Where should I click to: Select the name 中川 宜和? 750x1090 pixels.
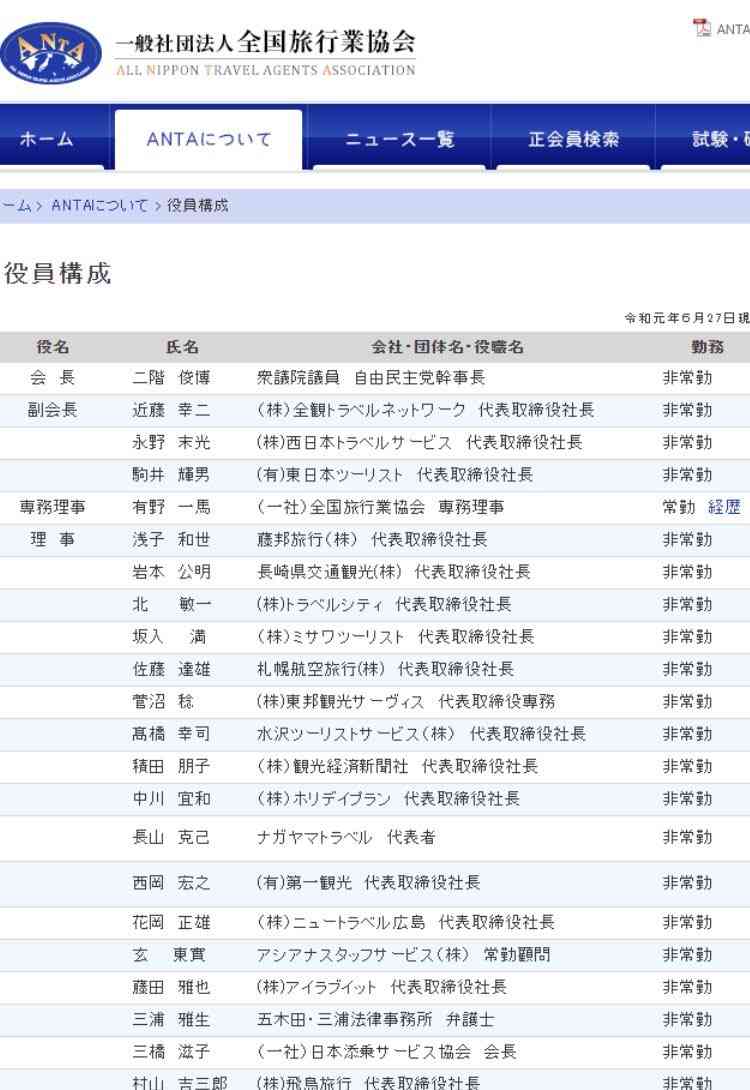[x=171, y=799]
